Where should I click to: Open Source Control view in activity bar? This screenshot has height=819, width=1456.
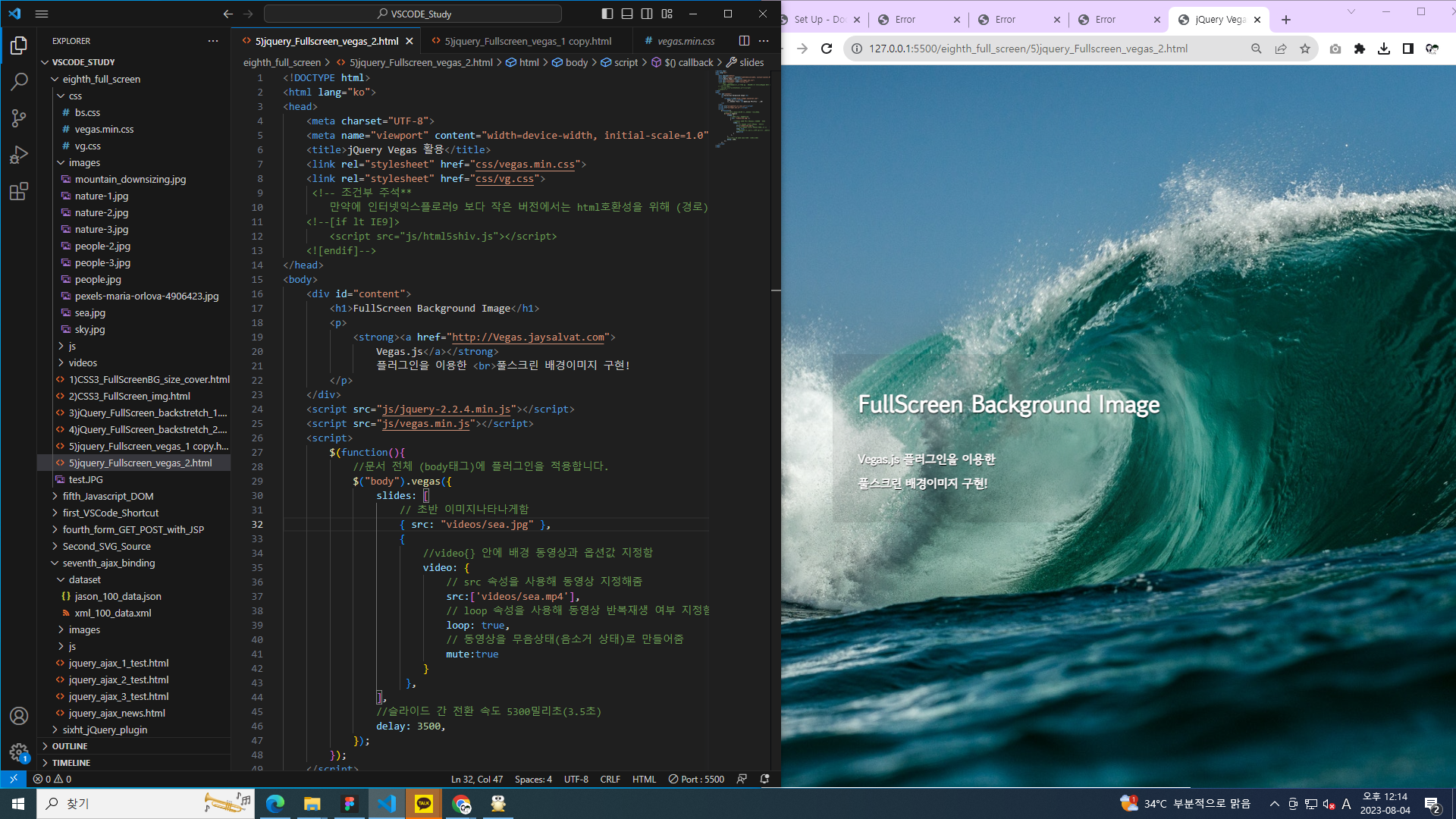[x=19, y=118]
